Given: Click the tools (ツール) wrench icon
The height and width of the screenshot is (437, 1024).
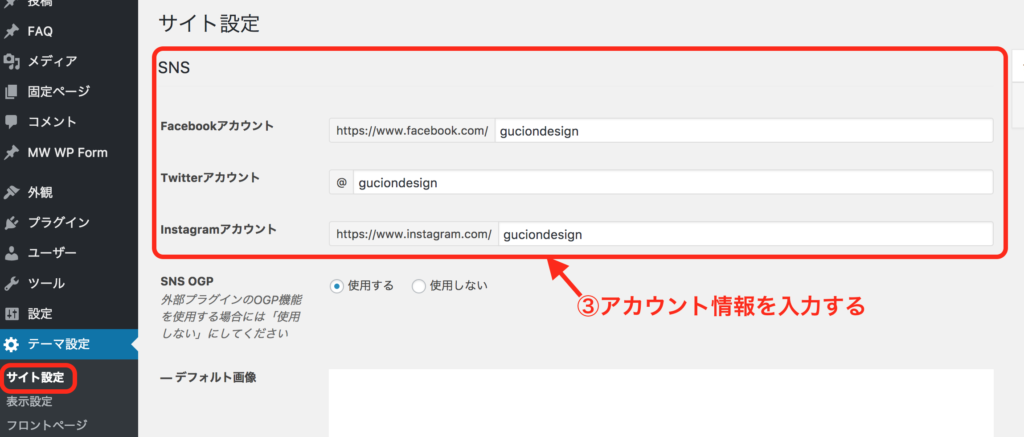Looking at the screenshot, I should [11, 283].
